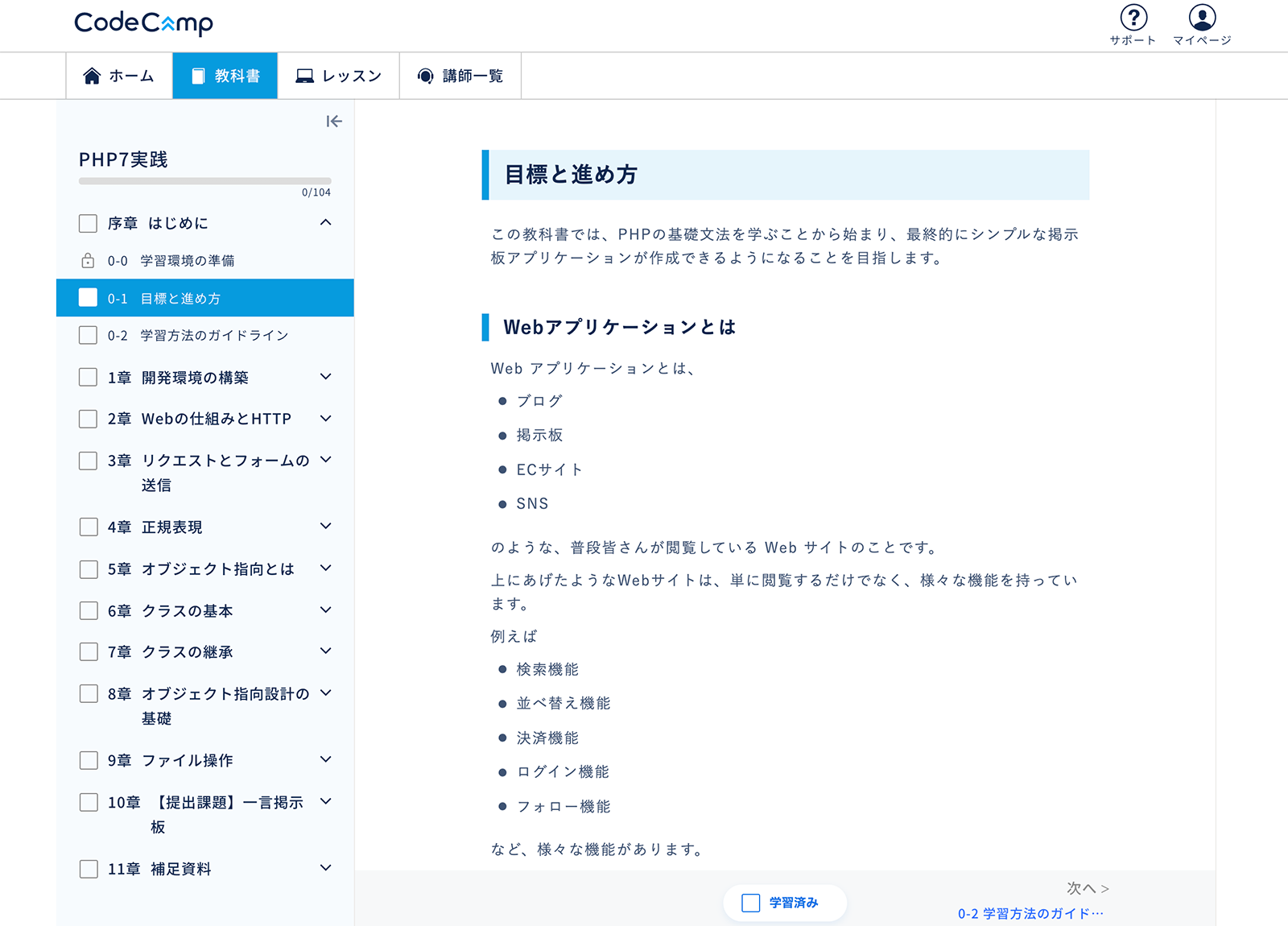Click the SNS bullet item
This screenshot has width=1288, height=926.
click(532, 503)
